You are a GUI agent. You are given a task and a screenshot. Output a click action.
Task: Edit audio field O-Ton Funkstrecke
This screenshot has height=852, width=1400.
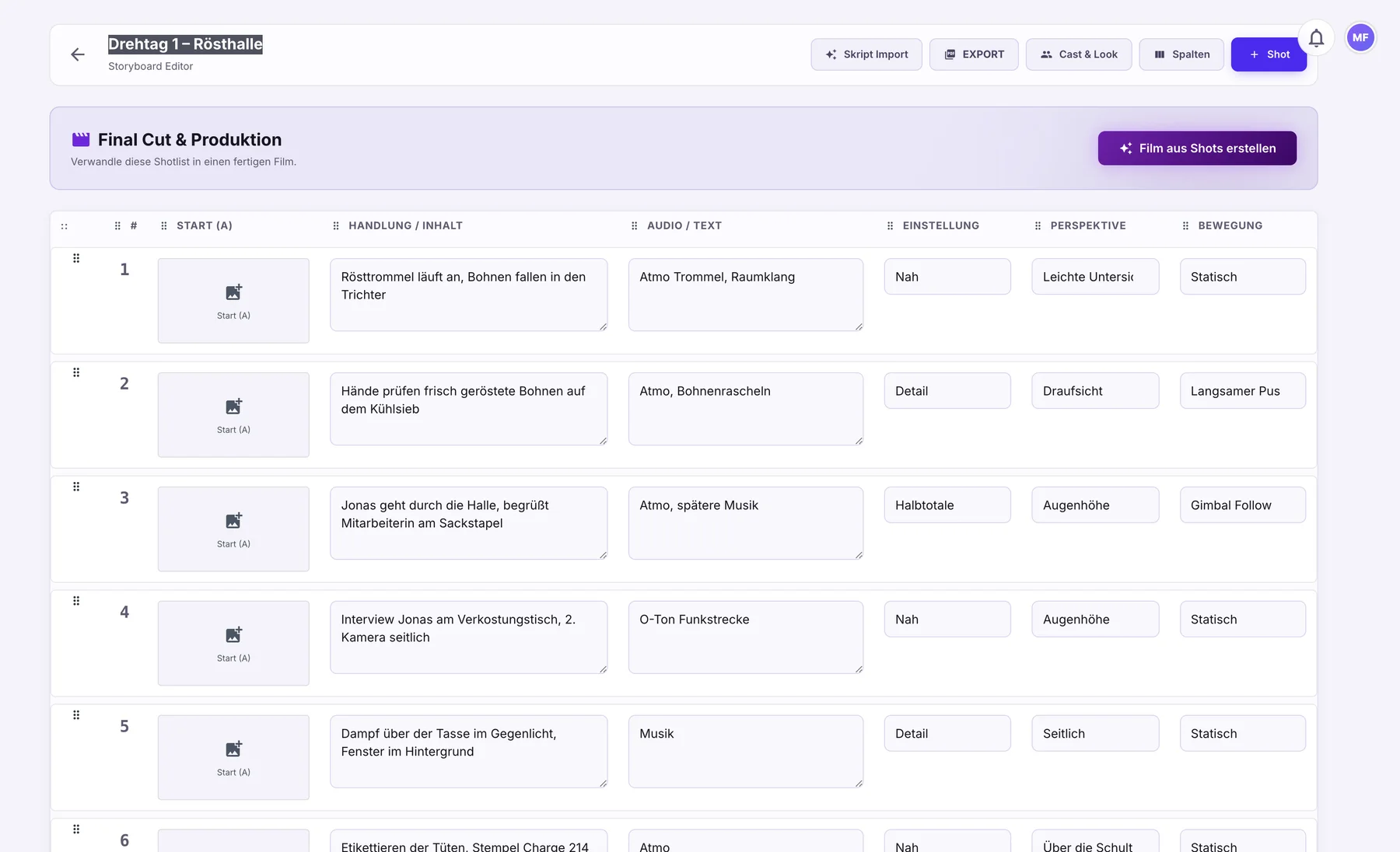746,637
